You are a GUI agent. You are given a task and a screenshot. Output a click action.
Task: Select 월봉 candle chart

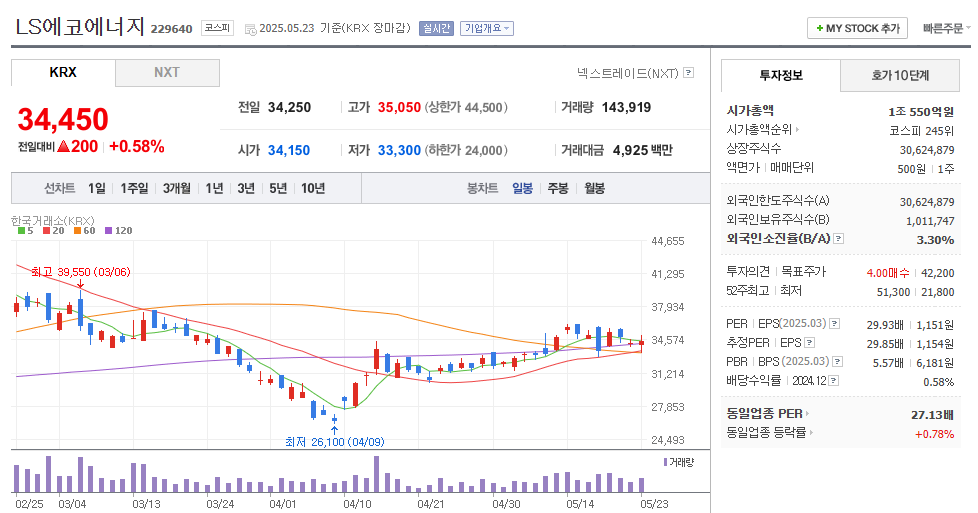click(x=594, y=188)
